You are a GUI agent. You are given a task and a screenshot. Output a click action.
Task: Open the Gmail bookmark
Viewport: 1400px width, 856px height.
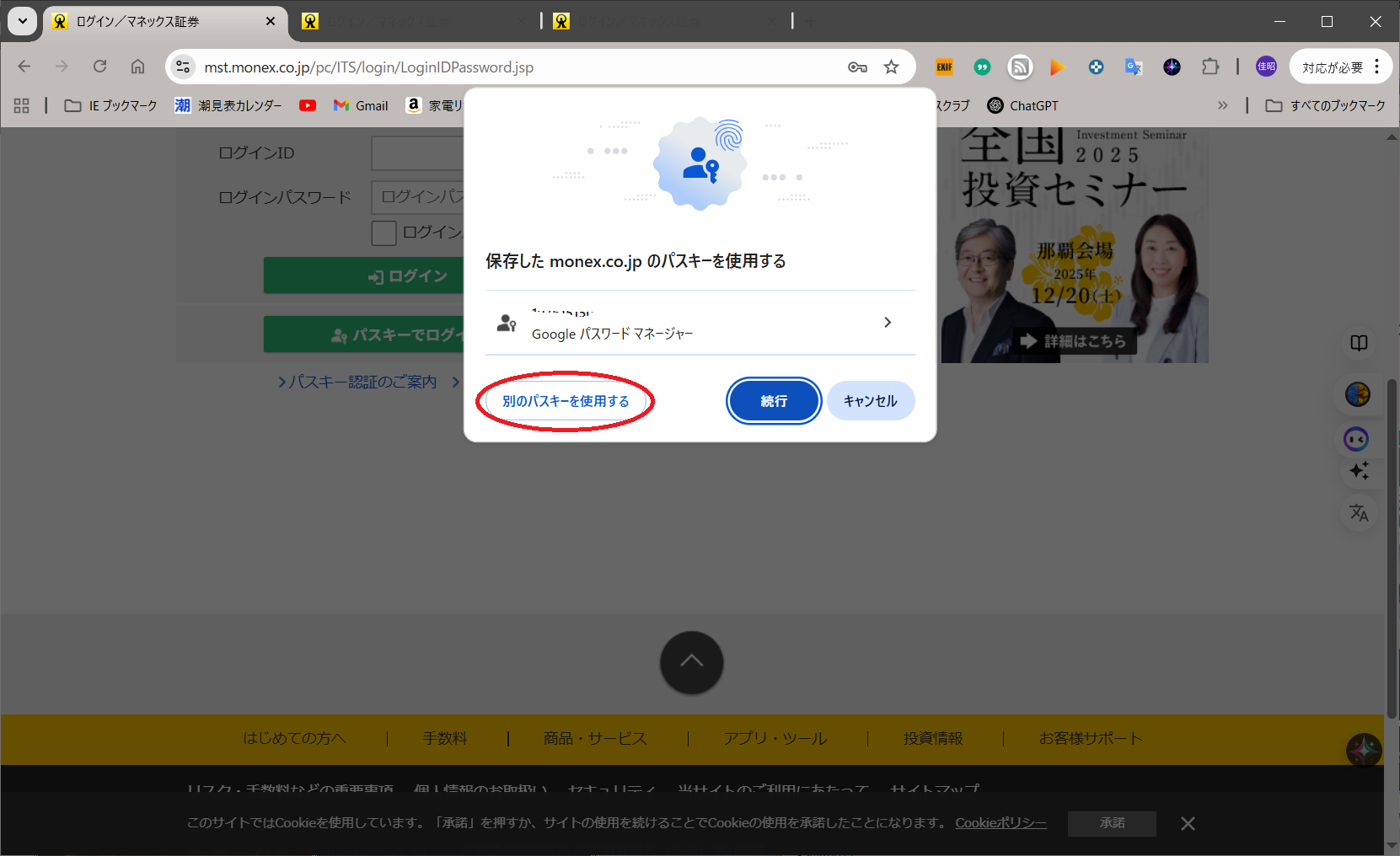click(x=361, y=105)
